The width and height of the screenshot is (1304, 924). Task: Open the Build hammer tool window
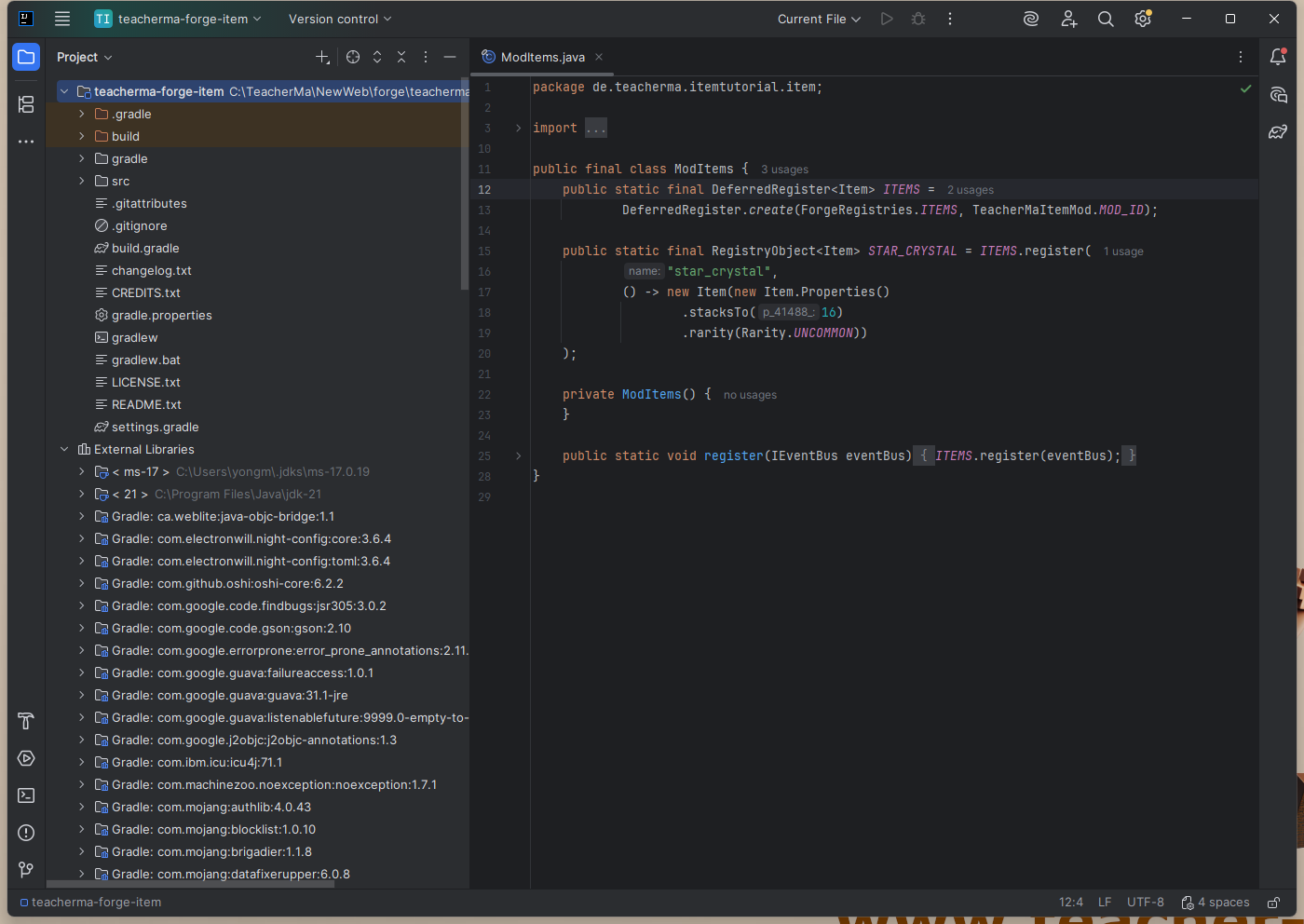click(26, 721)
